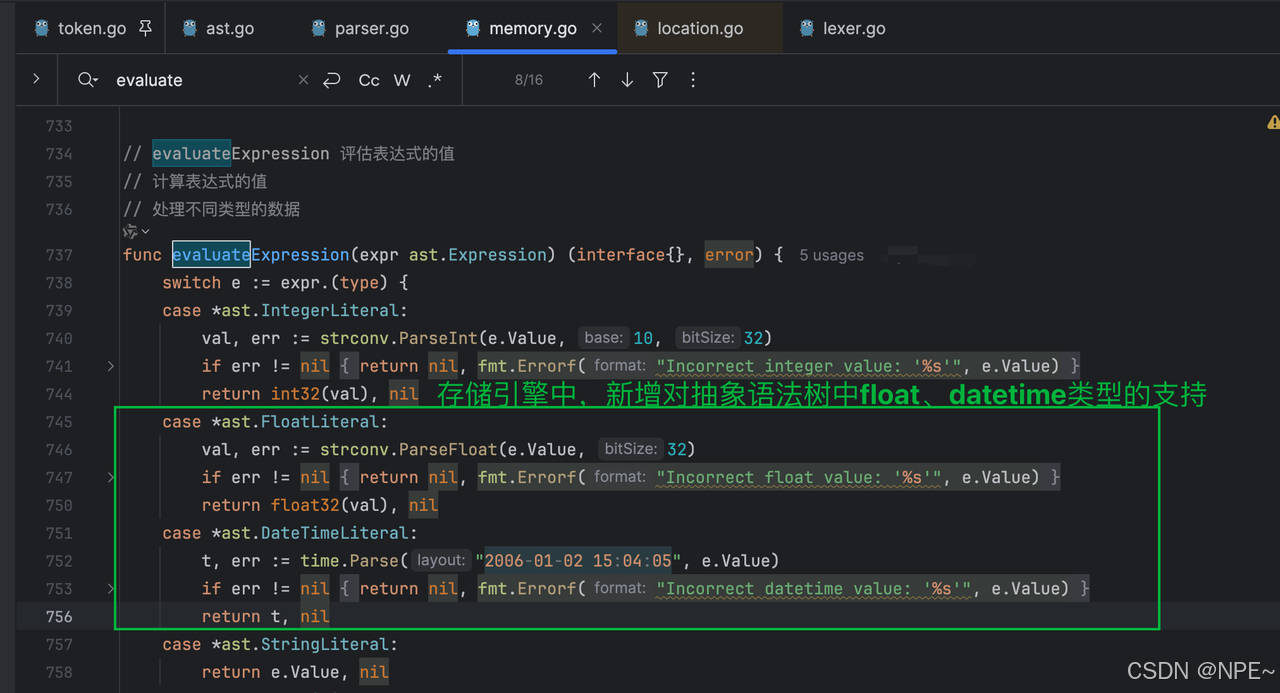Open the gutter icon above line 737
This screenshot has width=1280, height=693.
click(x=134, y=231)
